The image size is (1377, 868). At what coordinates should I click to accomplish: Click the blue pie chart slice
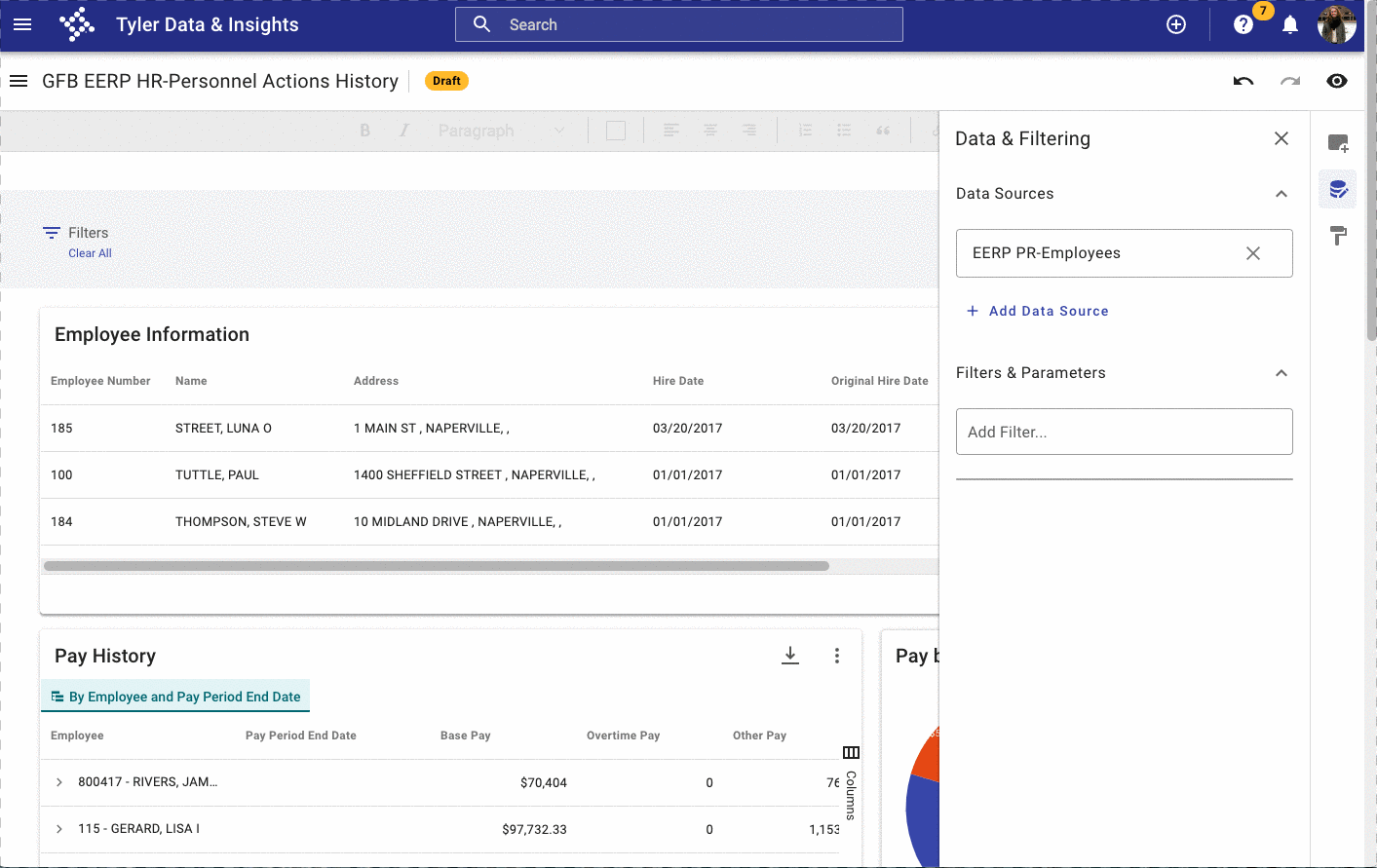[x=922, y=820]
